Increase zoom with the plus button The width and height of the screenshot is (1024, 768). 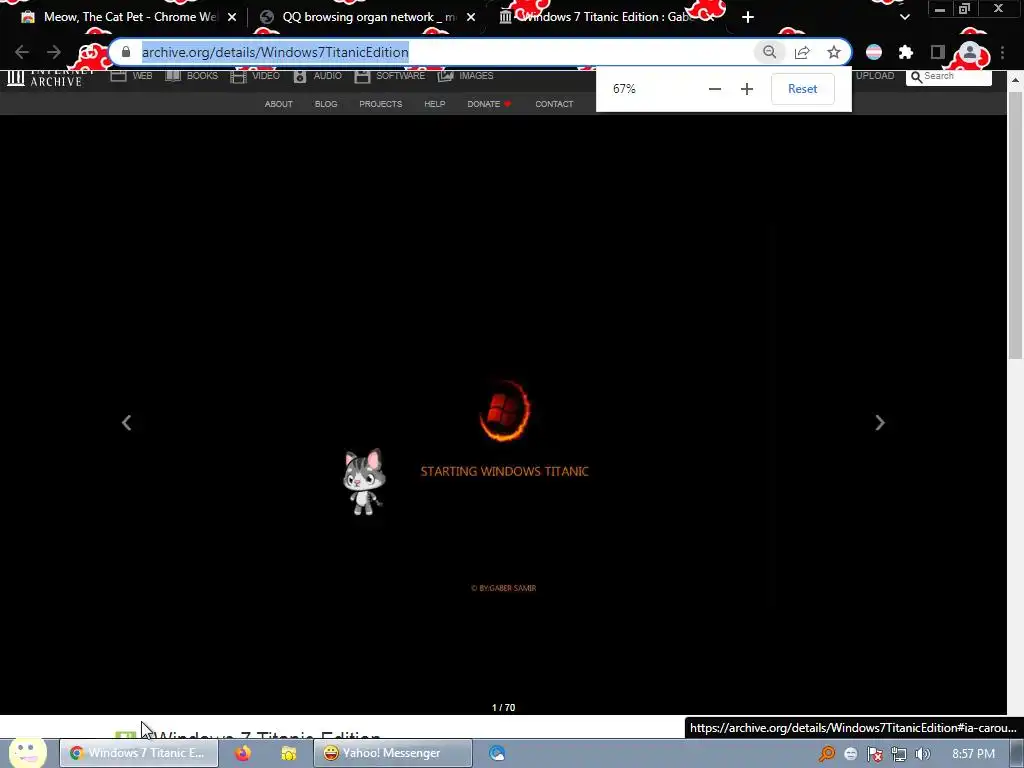(x=747, y=89)
